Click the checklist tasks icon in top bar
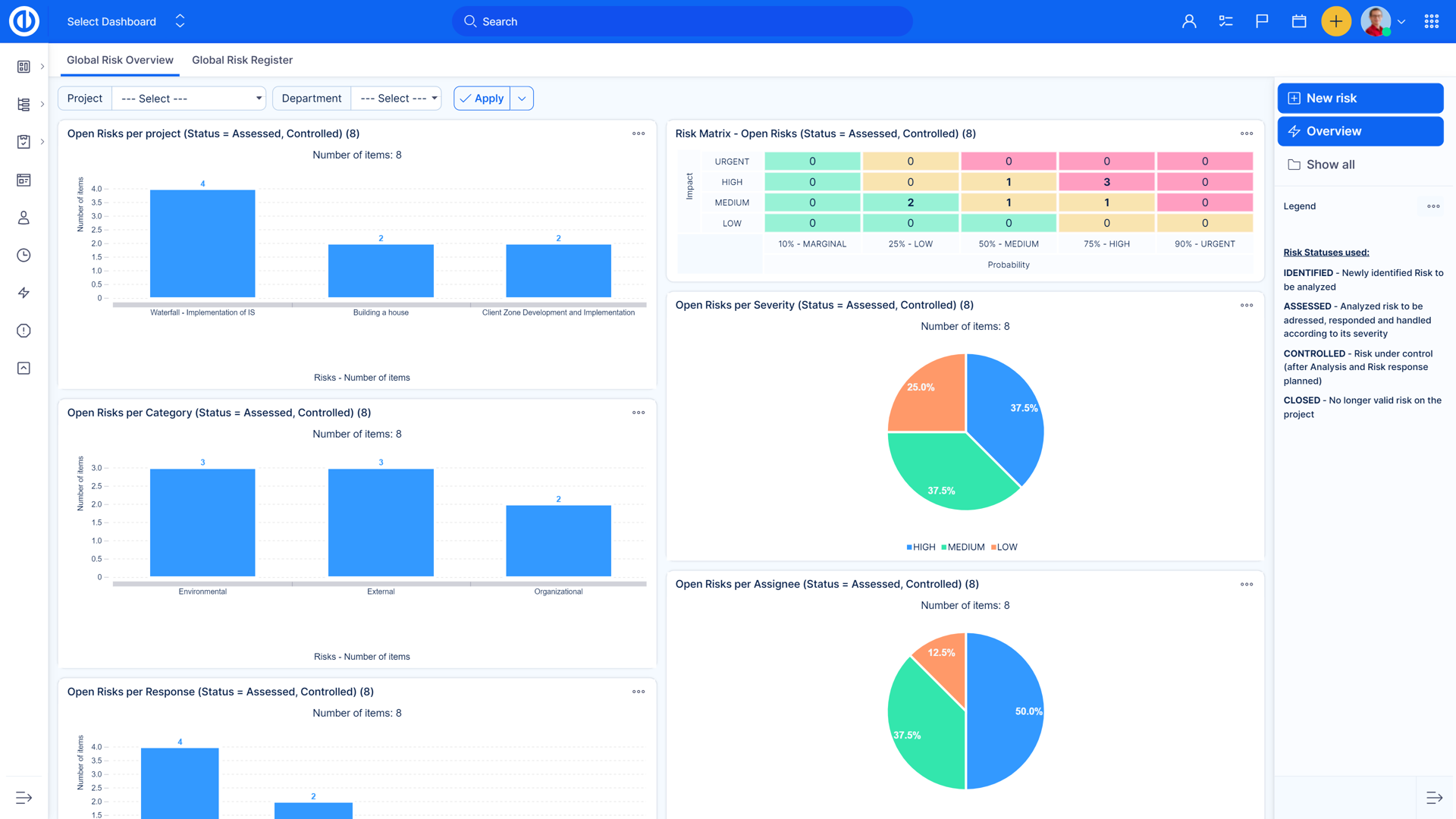 [x=1225, y=21]
